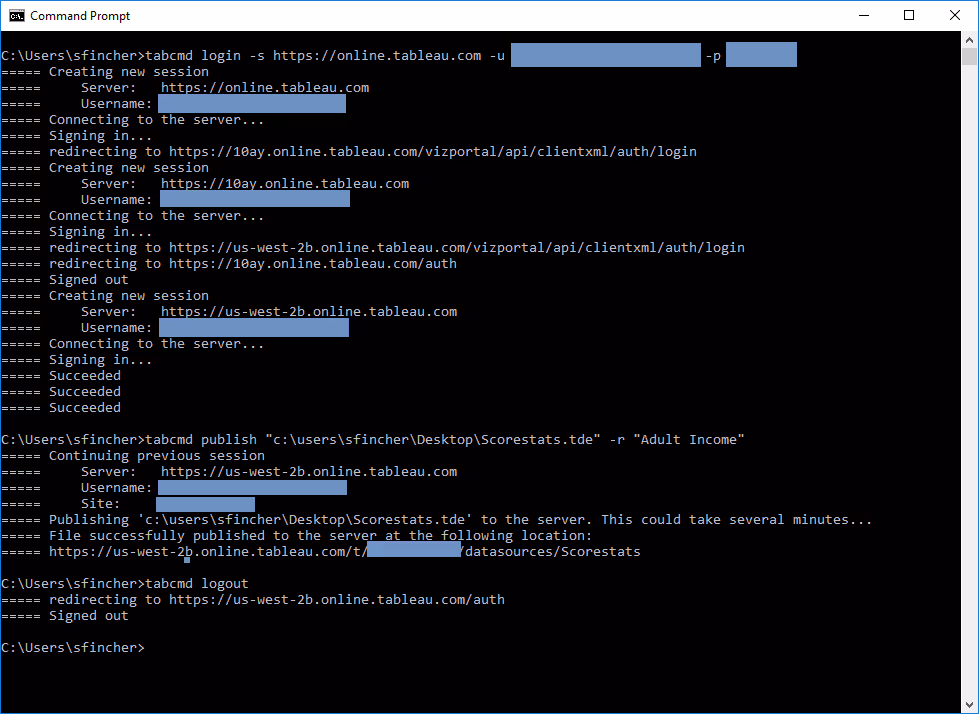This screenshot has width=979, height=714.
Task: Click the Command Prompt title bar text
Action: point(80,16)
